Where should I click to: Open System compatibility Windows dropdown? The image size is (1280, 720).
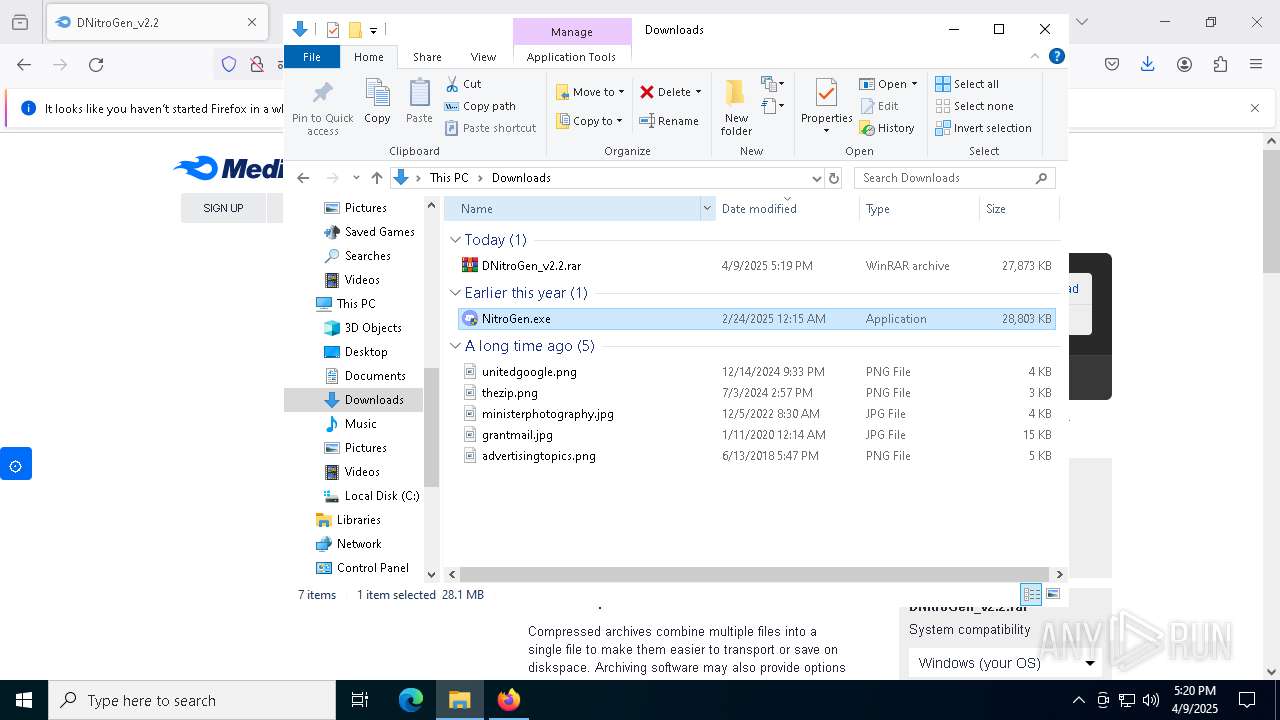click(x=1006, y=663)
